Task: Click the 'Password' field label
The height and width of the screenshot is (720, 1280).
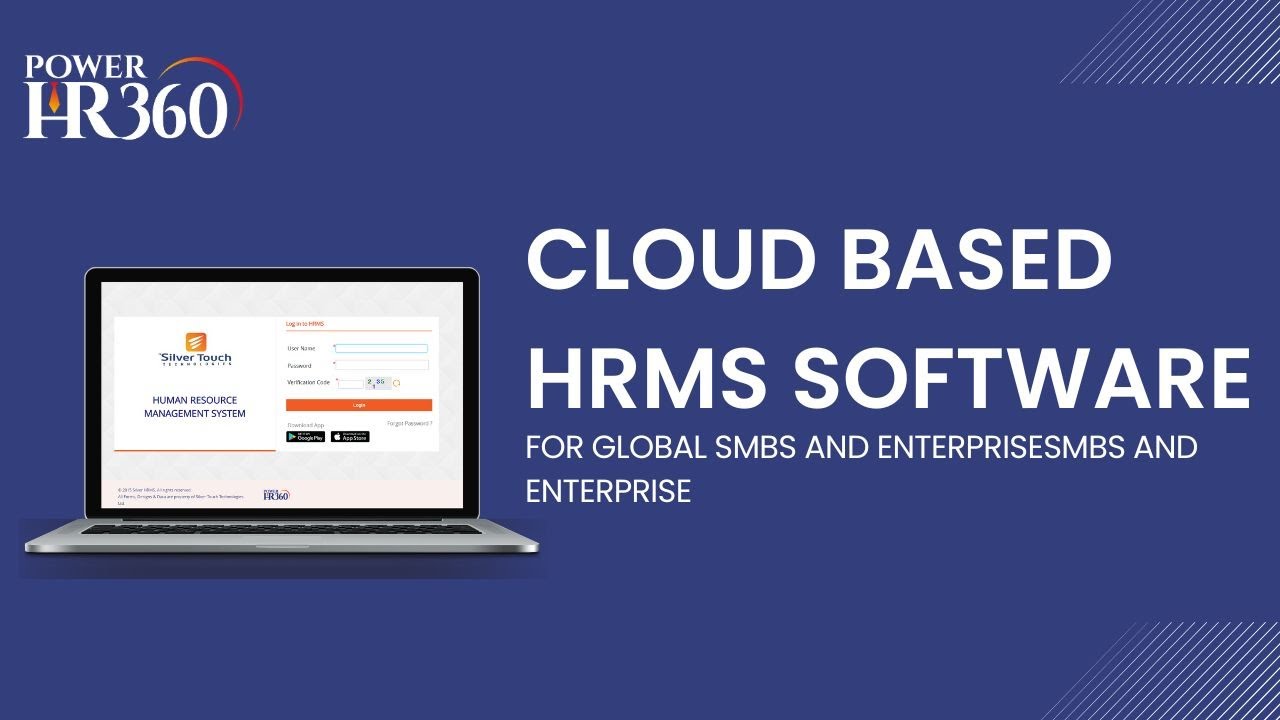Action: click(299, 366)
